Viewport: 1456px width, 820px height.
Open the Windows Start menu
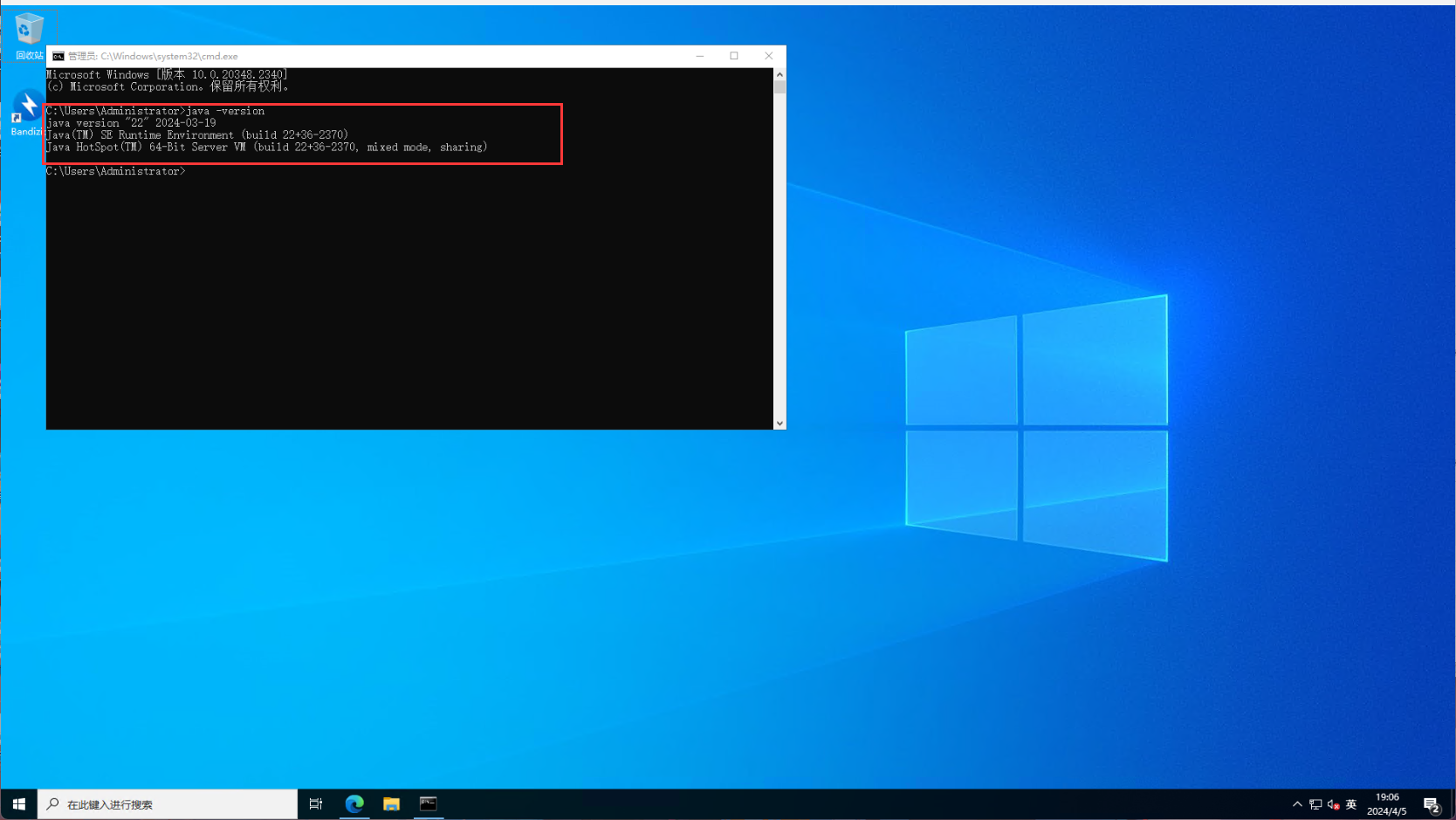point(18,804)
